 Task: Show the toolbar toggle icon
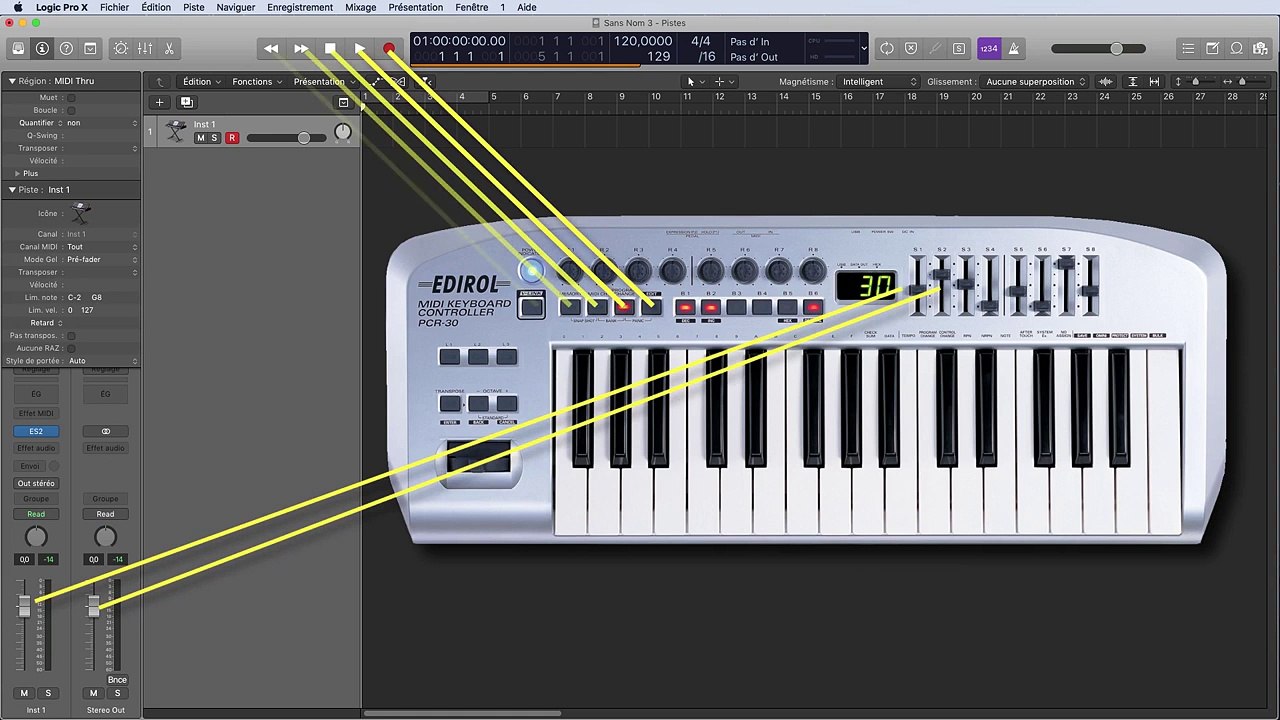(90, 48)
